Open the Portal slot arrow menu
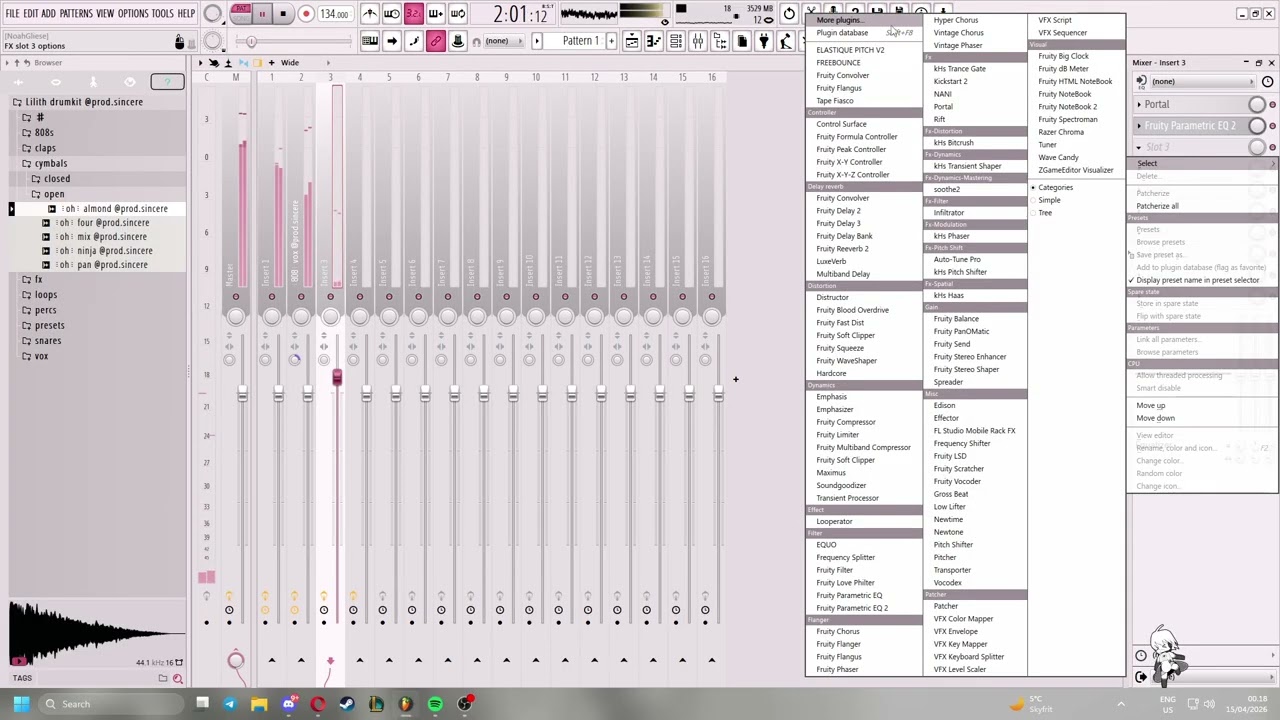Image resolution: width=1280 pixels, height=720 pixels. (1139, 105)
